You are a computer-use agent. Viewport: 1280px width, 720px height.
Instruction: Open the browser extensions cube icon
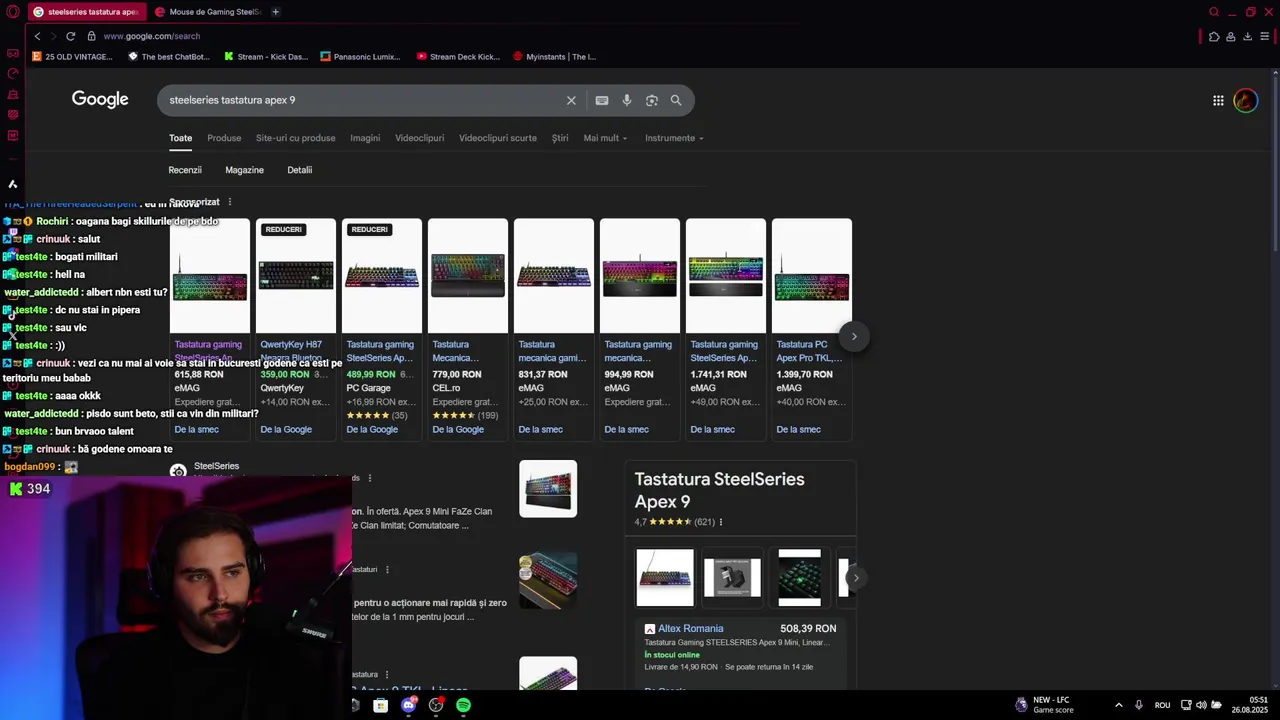tap(1214, 36)
